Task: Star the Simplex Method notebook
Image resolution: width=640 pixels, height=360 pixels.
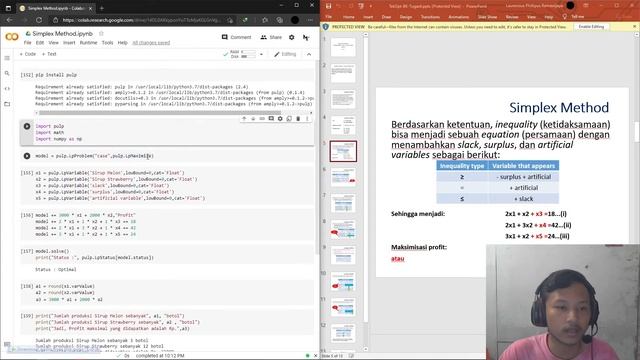Action: (x=101, y=33)
